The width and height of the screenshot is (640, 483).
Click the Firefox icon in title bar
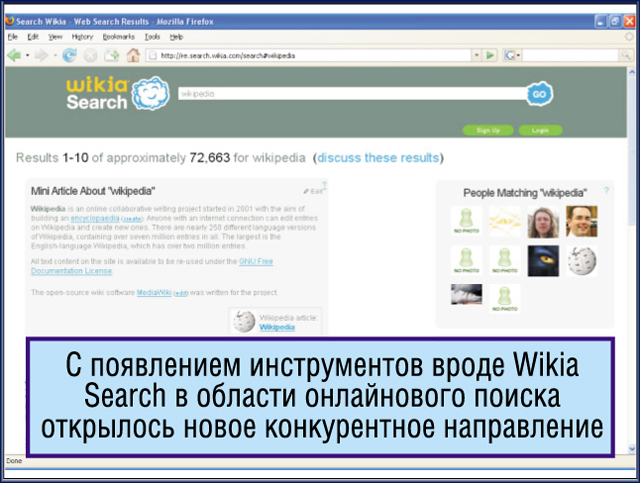[x=9, y=21]
